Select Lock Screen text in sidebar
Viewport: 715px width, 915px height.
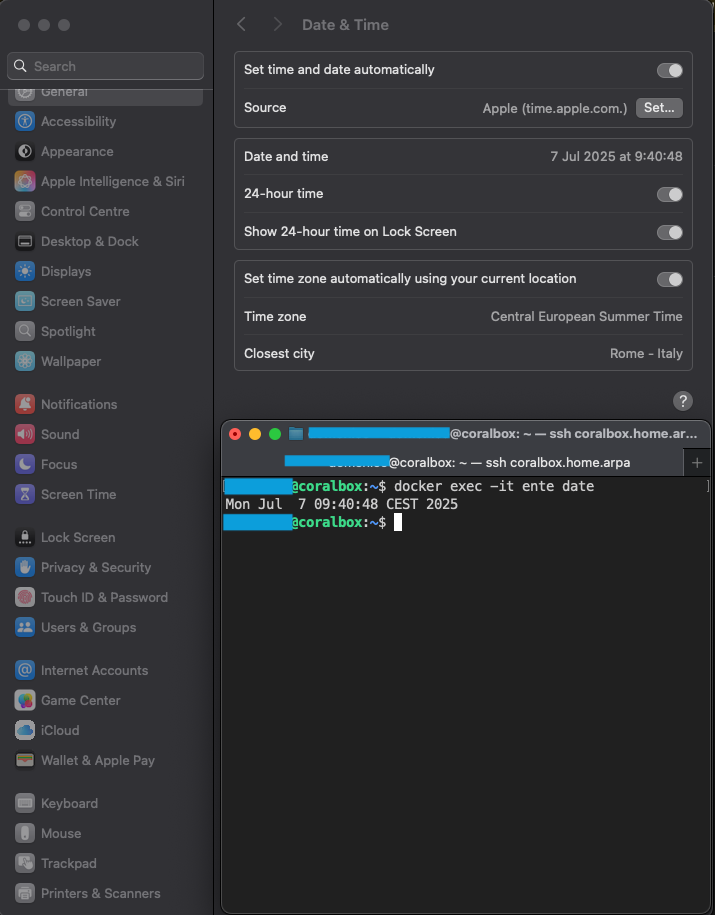click(x=78, y=537)
